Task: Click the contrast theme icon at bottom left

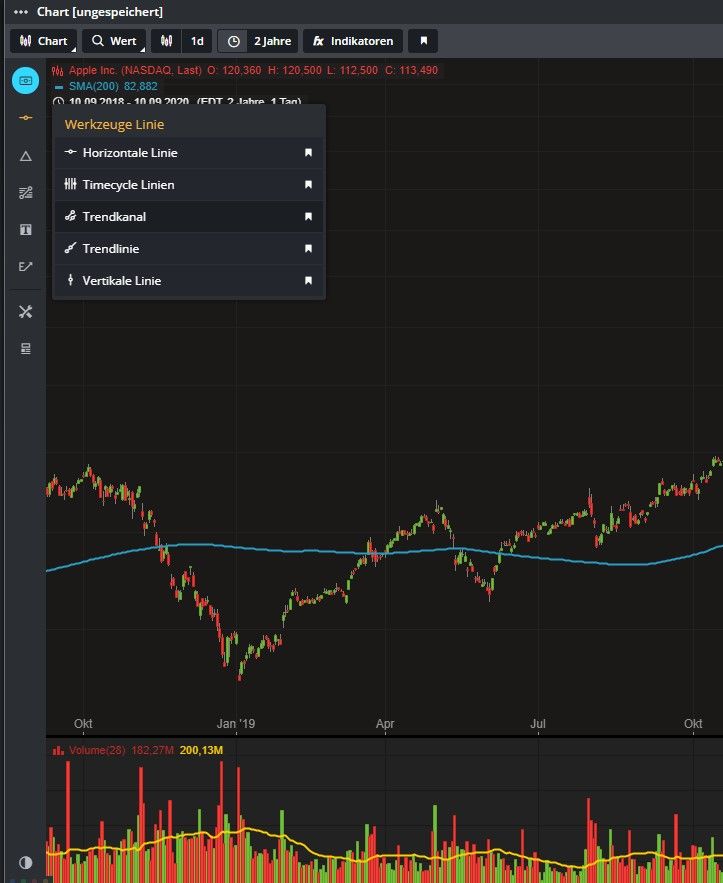Action: [x=26, y=862]
